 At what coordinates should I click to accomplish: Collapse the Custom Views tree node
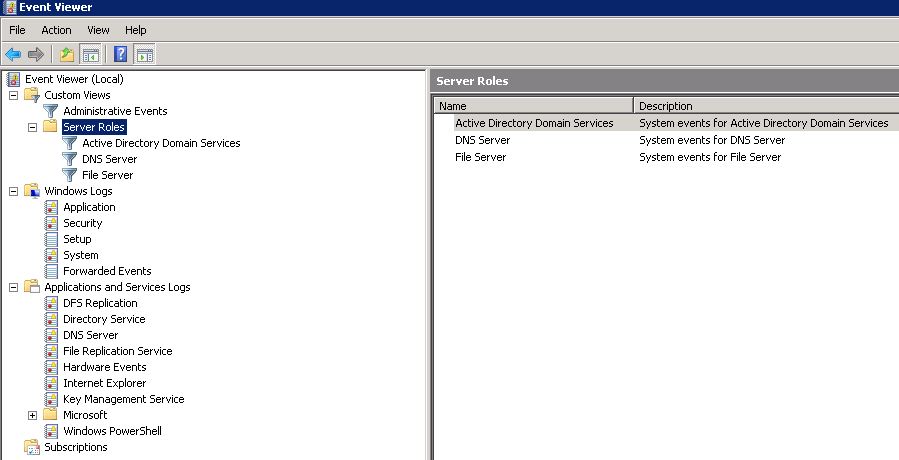pyautogui.click(x=13, y=95)
